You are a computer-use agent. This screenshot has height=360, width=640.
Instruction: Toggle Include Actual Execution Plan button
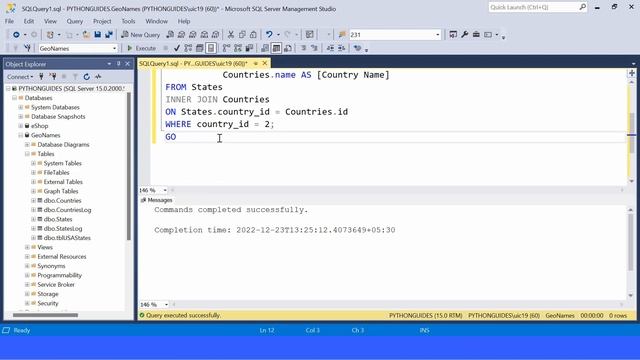tap(227, 48)
